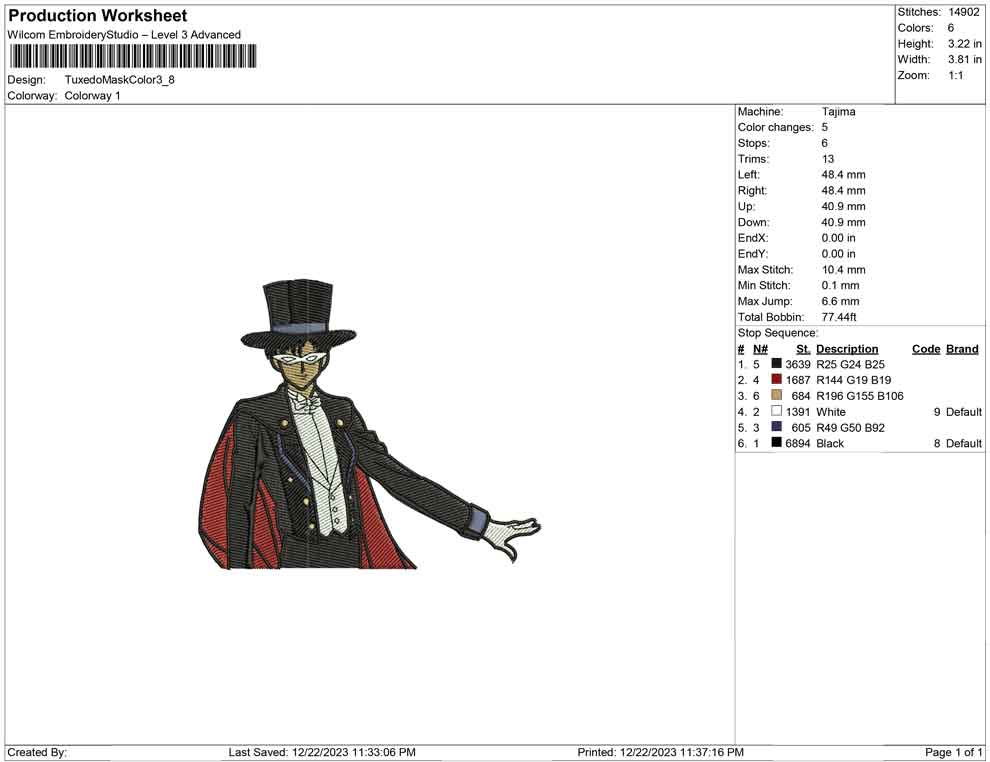The width and height of the screenshot is (990, 762).
Task: Click design name 'TuxedoMaskColor3_8'
Action: 119,80
